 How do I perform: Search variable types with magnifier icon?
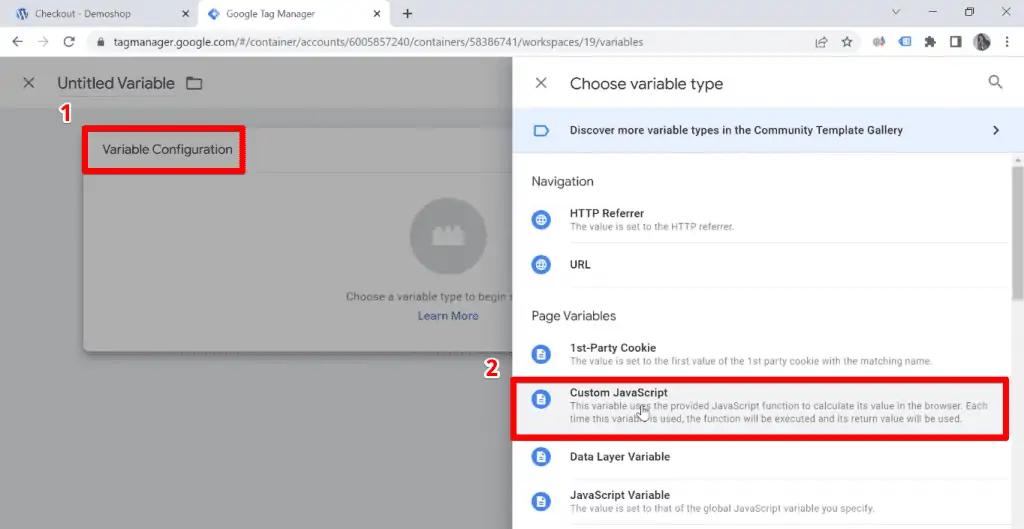tap(995, 82)
